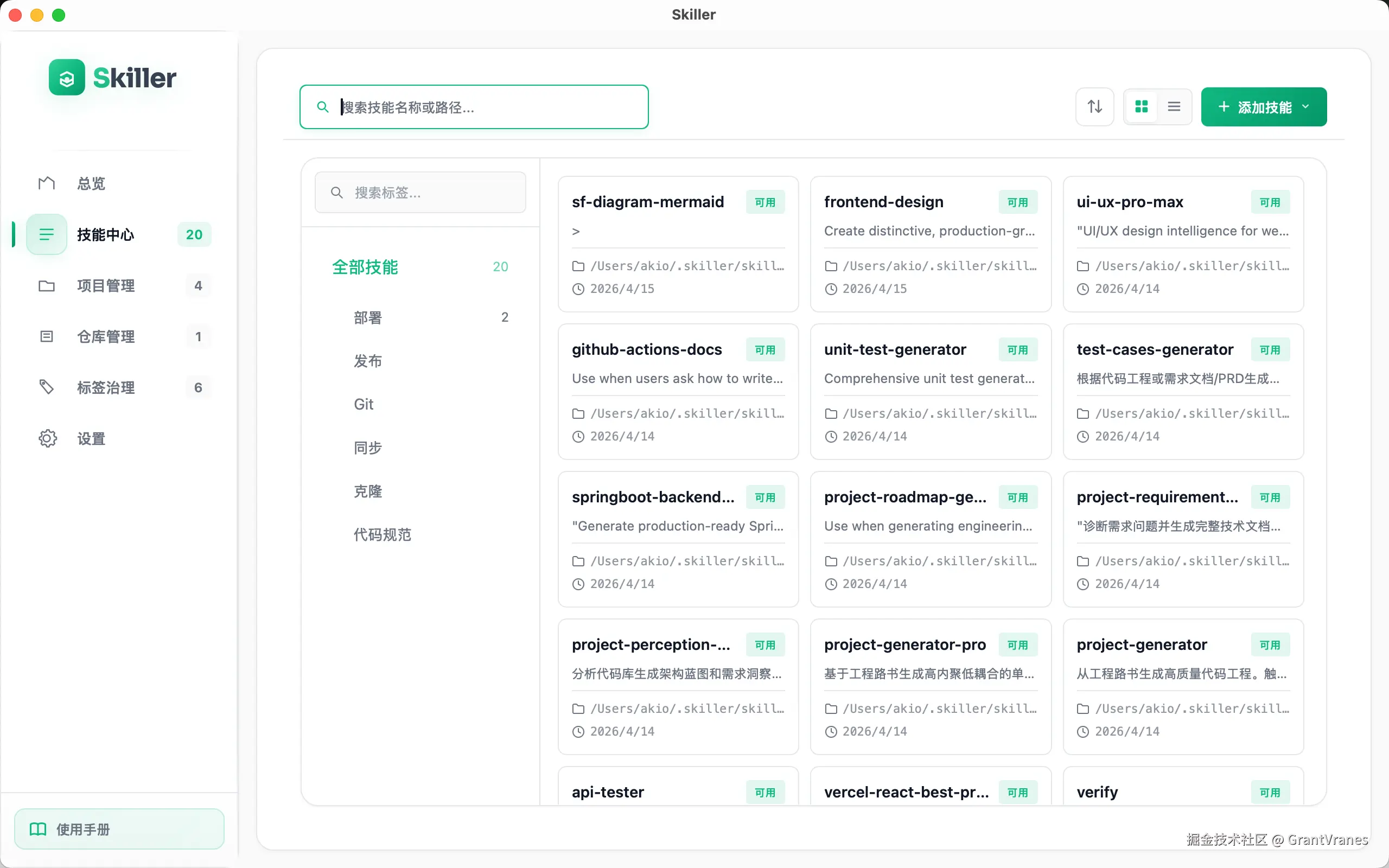Open the 添加技能 dropdown button

pos(1263,107)
